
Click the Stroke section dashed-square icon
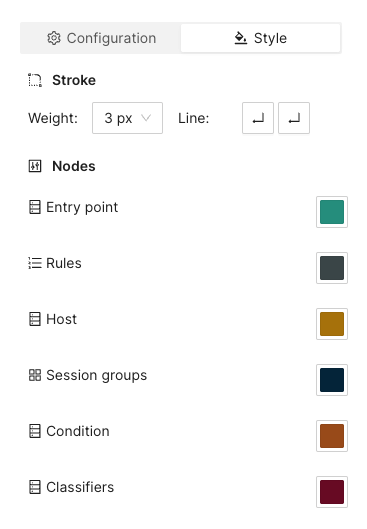pos(35,80)
